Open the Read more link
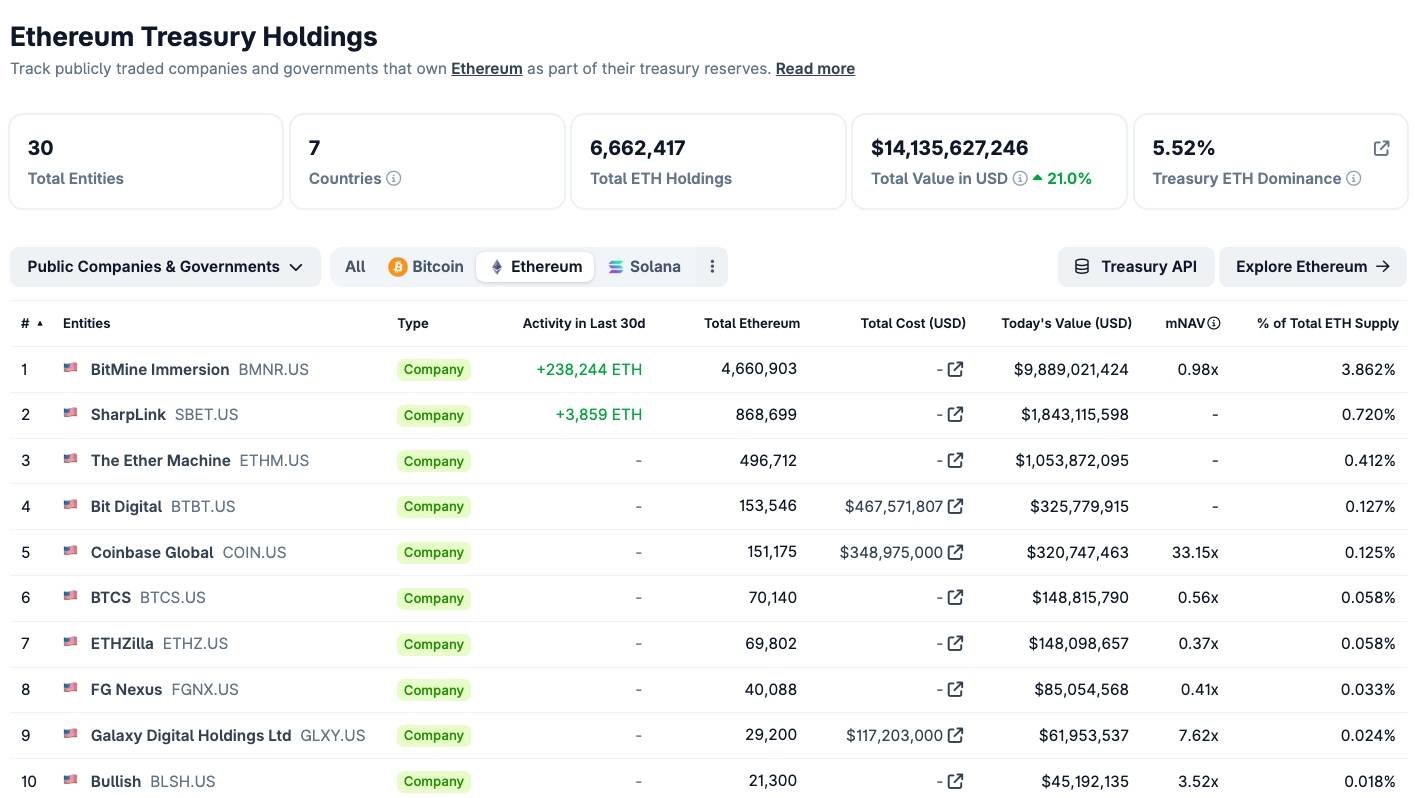 815,69
